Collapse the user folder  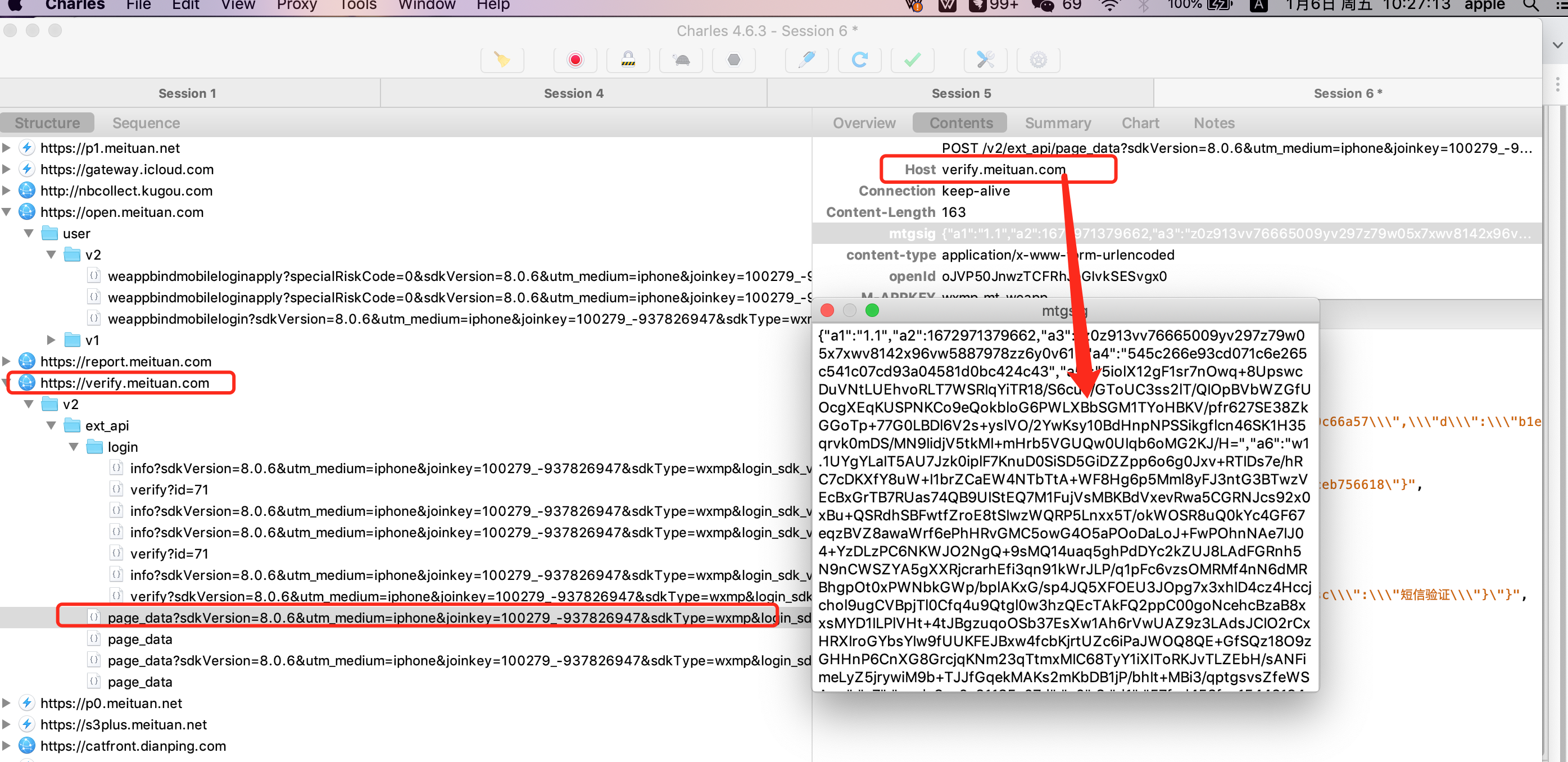tap(29, 233)
